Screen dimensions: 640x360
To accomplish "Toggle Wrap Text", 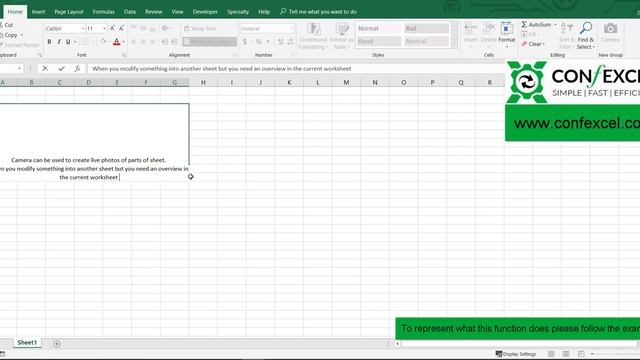I will 200,28.
